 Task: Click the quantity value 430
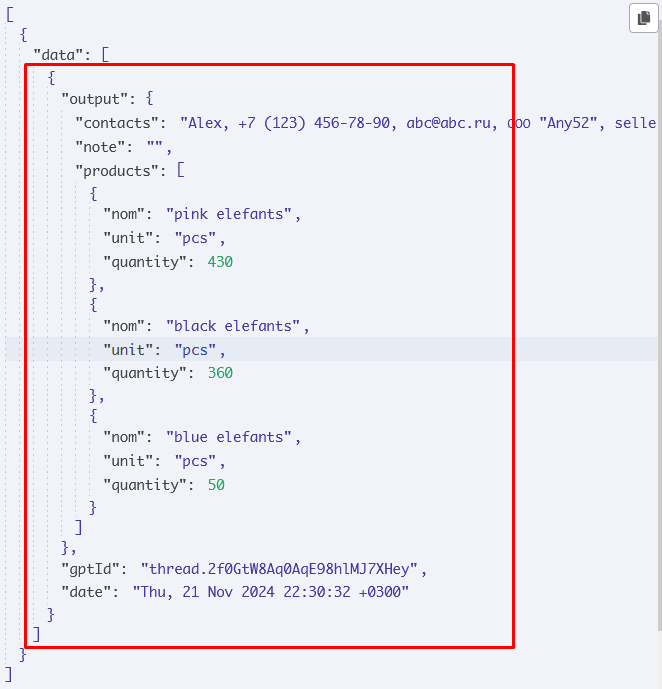tap(220, 262)
